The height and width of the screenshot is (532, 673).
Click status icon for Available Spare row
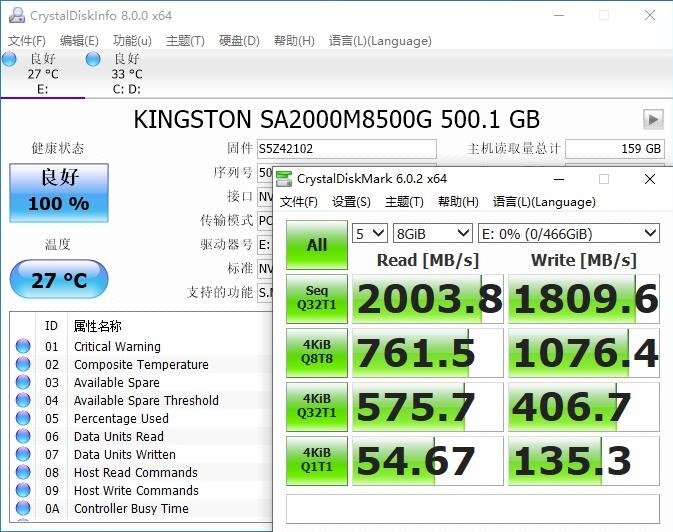(x=23, y=382)
